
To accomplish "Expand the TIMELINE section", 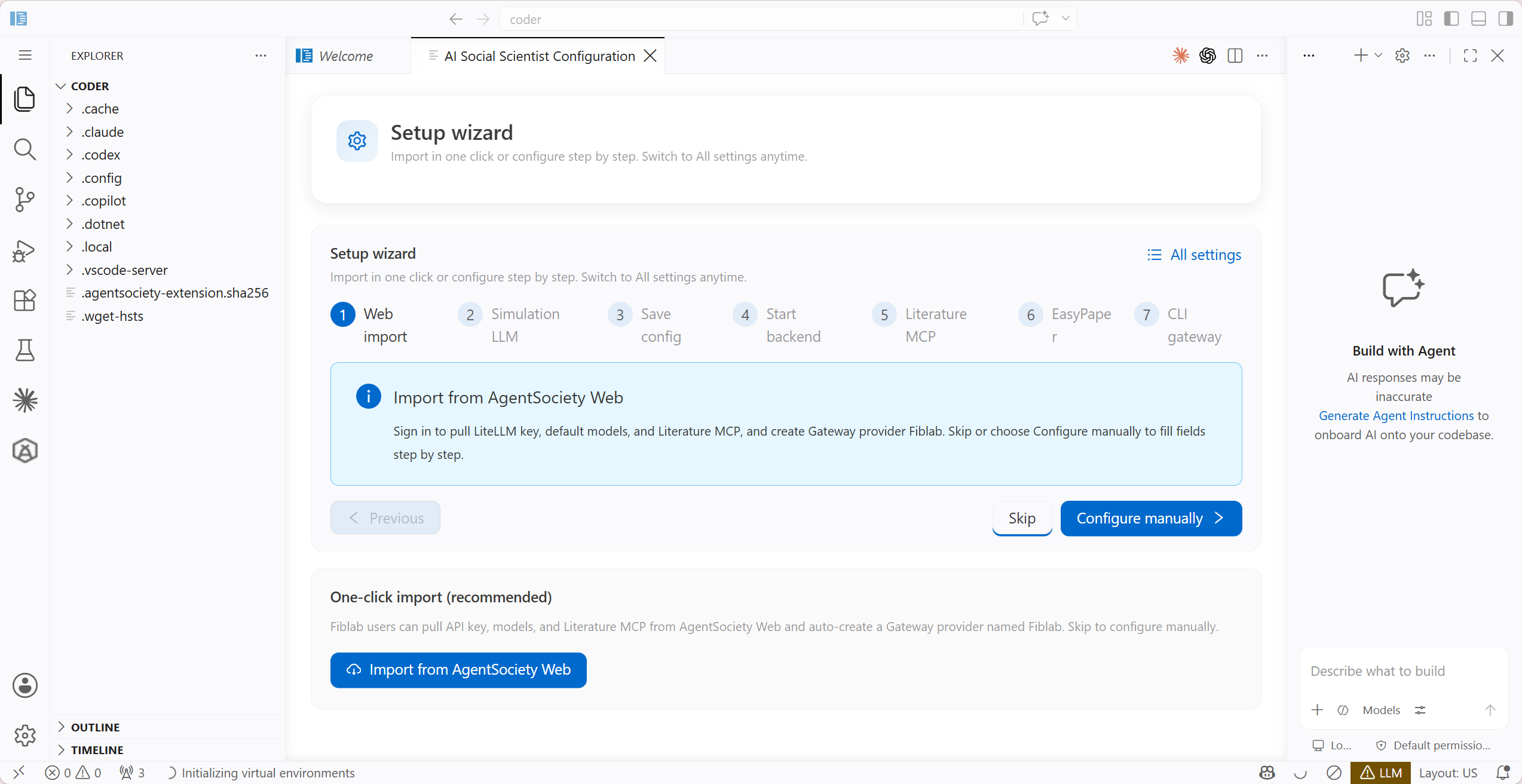I will pyautogui.click(x=167, y=750).
